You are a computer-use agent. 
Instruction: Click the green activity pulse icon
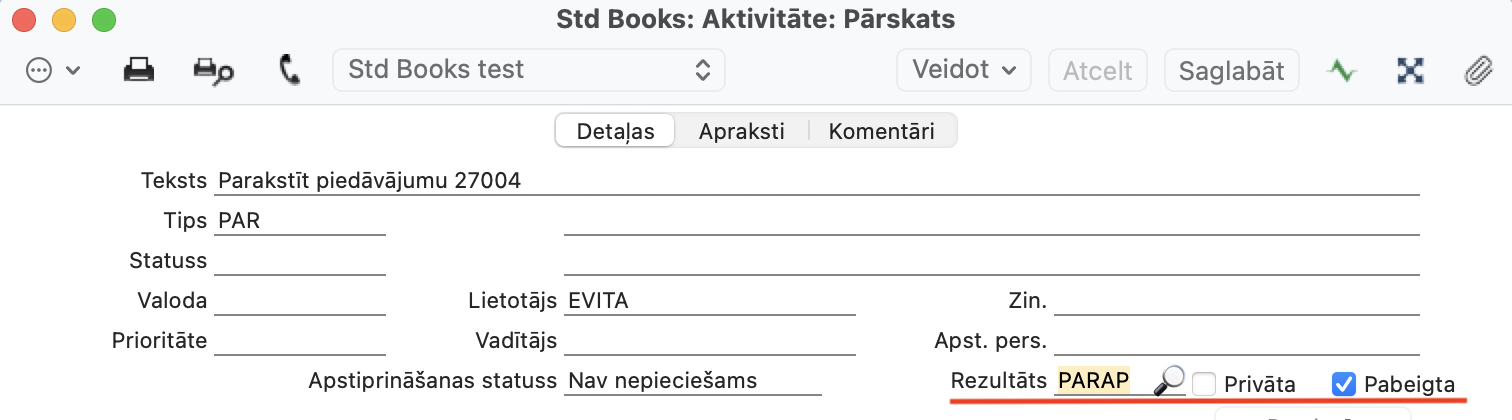pyautogui.click(x=1341, y=70)
